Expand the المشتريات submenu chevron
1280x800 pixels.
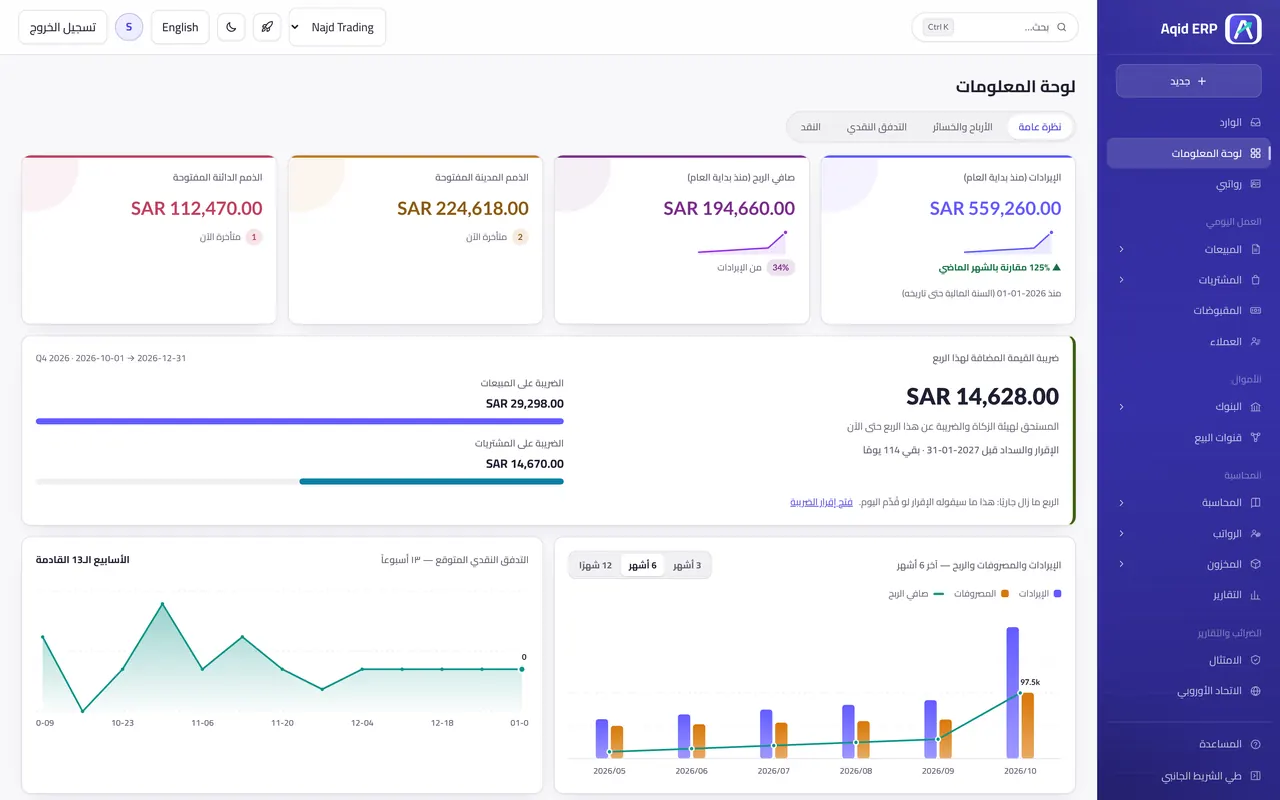[1121, 280]
